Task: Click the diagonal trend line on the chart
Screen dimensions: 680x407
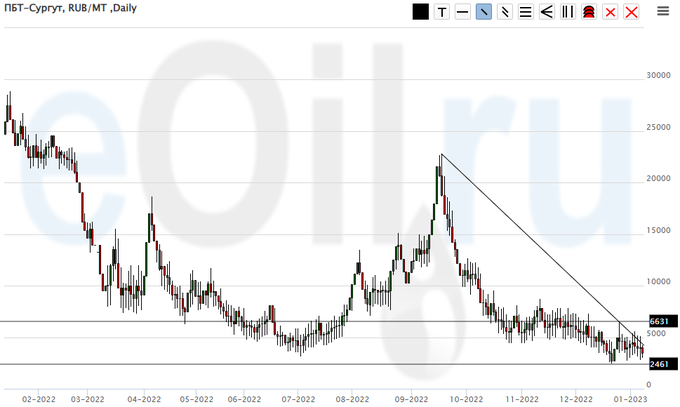Action: (x=530, y=240)
